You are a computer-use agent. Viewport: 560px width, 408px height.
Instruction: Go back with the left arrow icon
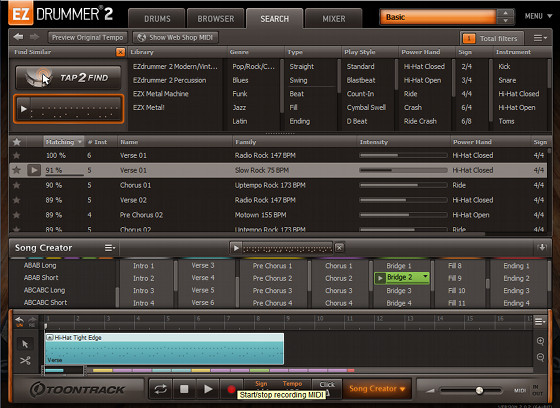[18, 37]
